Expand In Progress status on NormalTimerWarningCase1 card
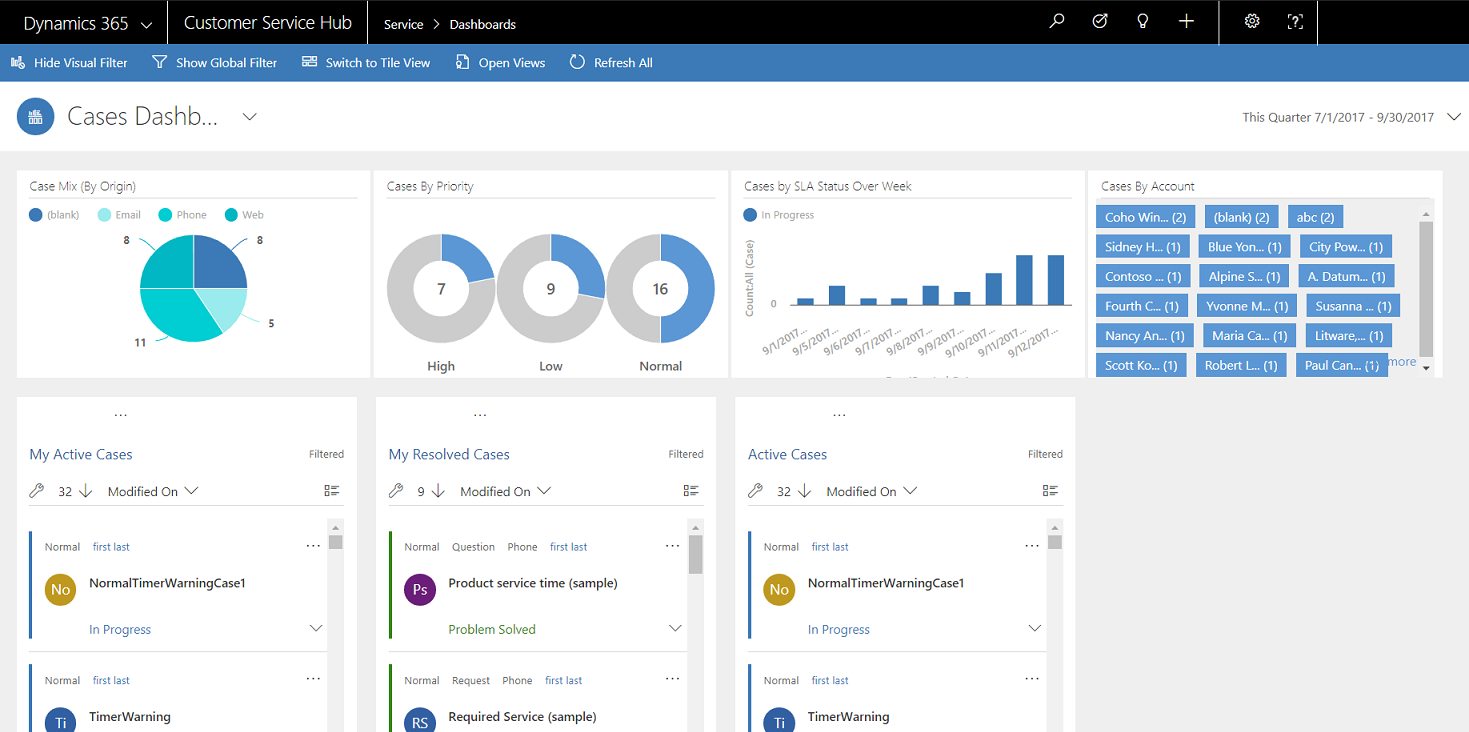The image size is (1469, 732). tap(316, 628)
